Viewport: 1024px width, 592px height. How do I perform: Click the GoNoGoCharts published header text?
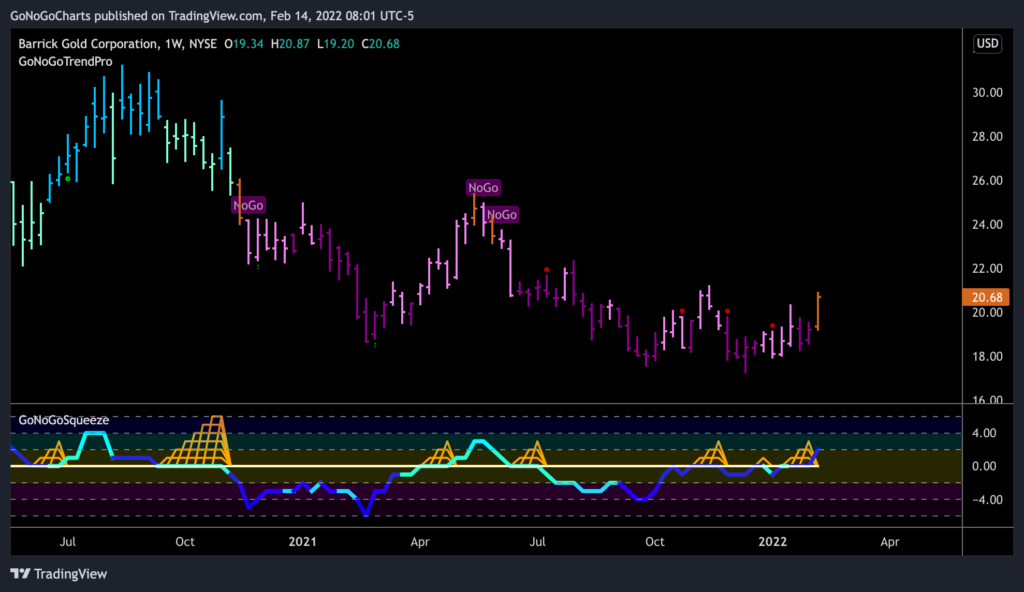pos(212,16)
